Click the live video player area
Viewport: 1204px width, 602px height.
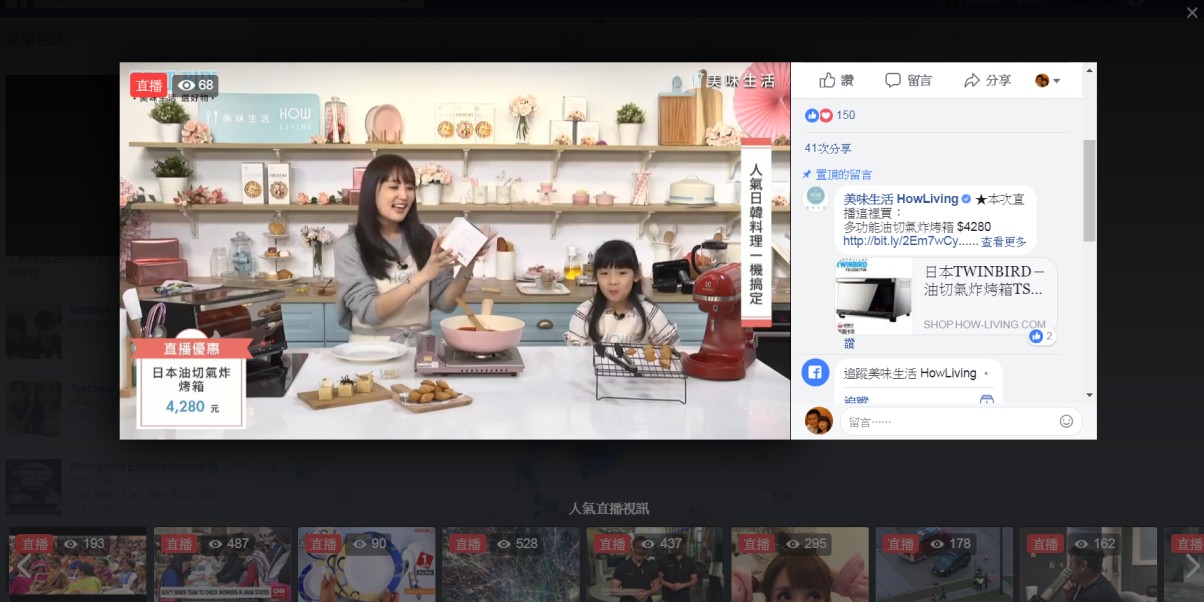click(455, 250)
